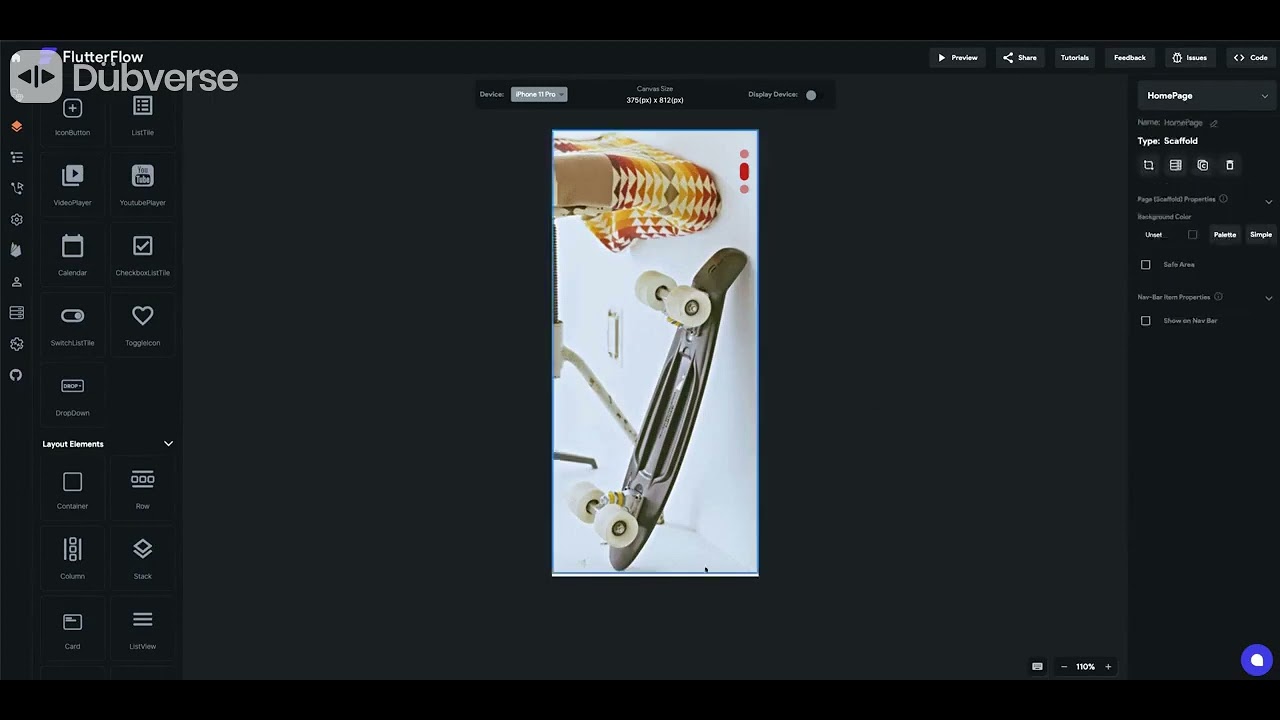The height and width of the screenshot is (720, 1280).
Task: Click the edit pencil beside page name
Action: (x=1214, y=123)
